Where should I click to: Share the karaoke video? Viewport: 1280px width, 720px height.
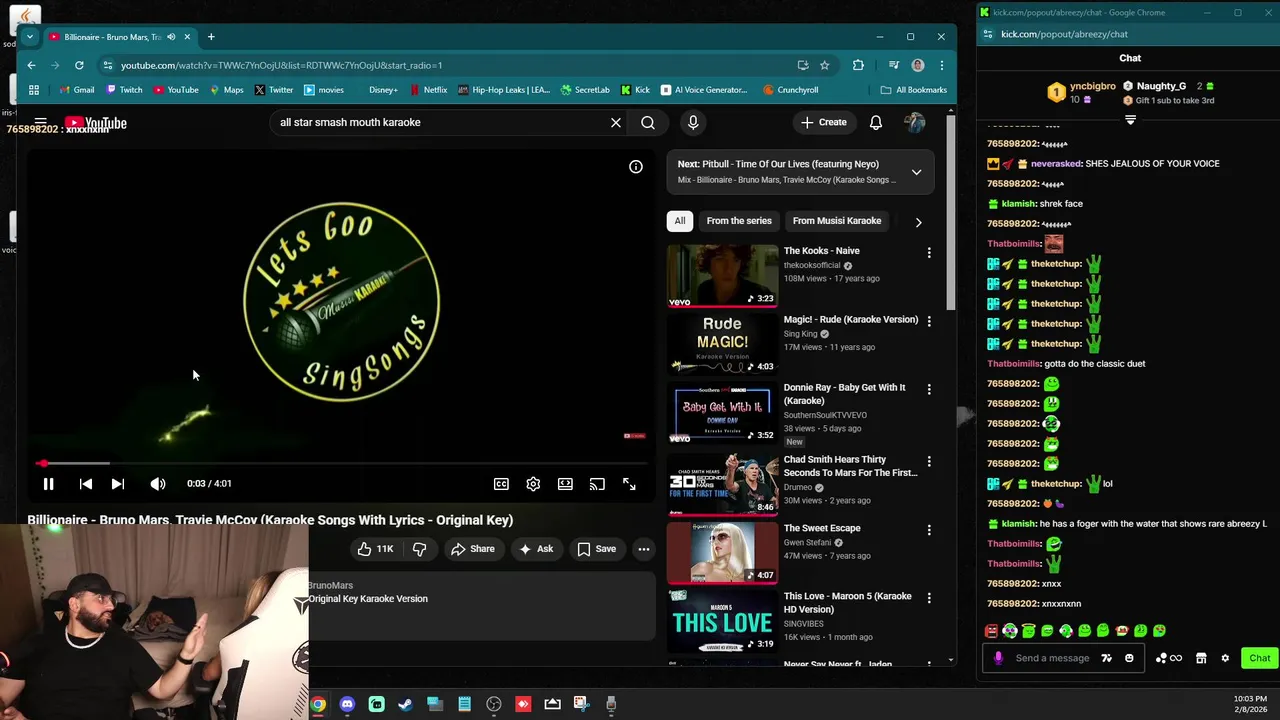(473, 549)
